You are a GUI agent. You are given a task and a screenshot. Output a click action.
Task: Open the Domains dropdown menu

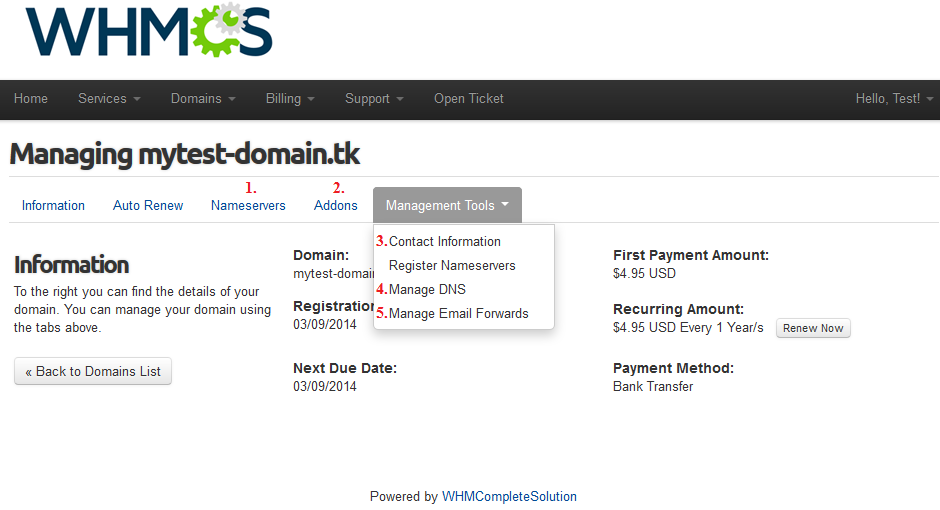click(203, 99)
